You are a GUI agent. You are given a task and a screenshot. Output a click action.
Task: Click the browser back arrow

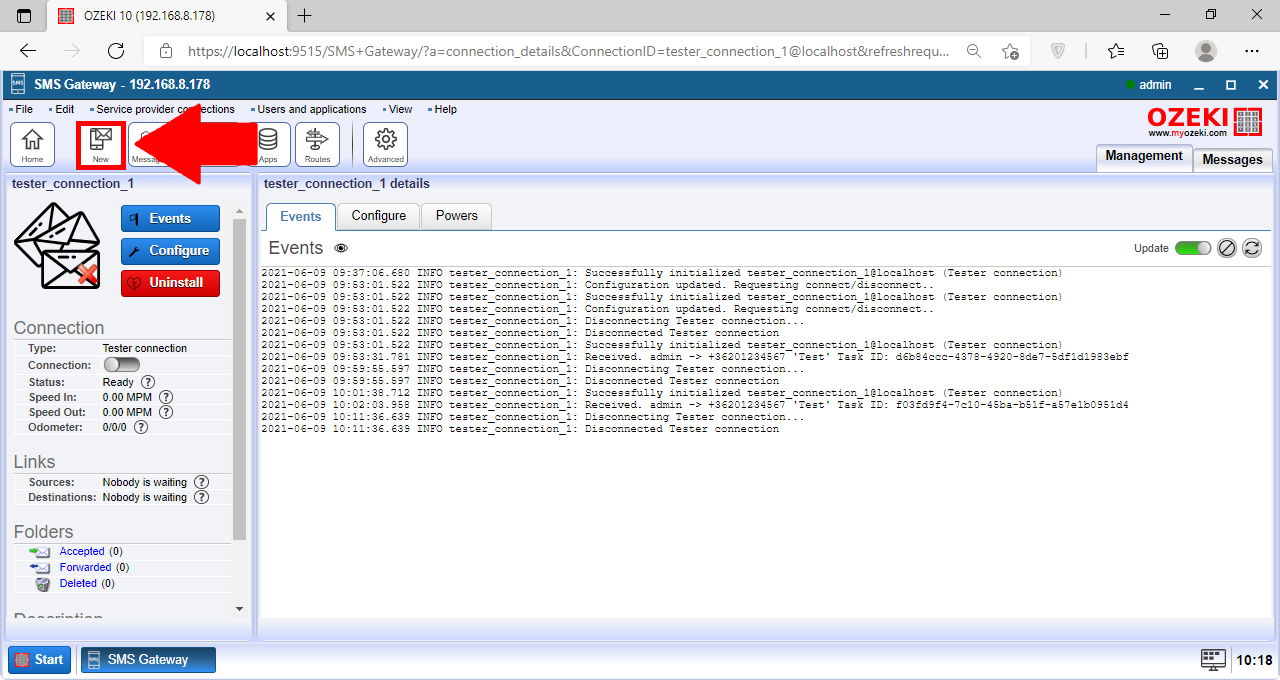(x=28, y=51)
